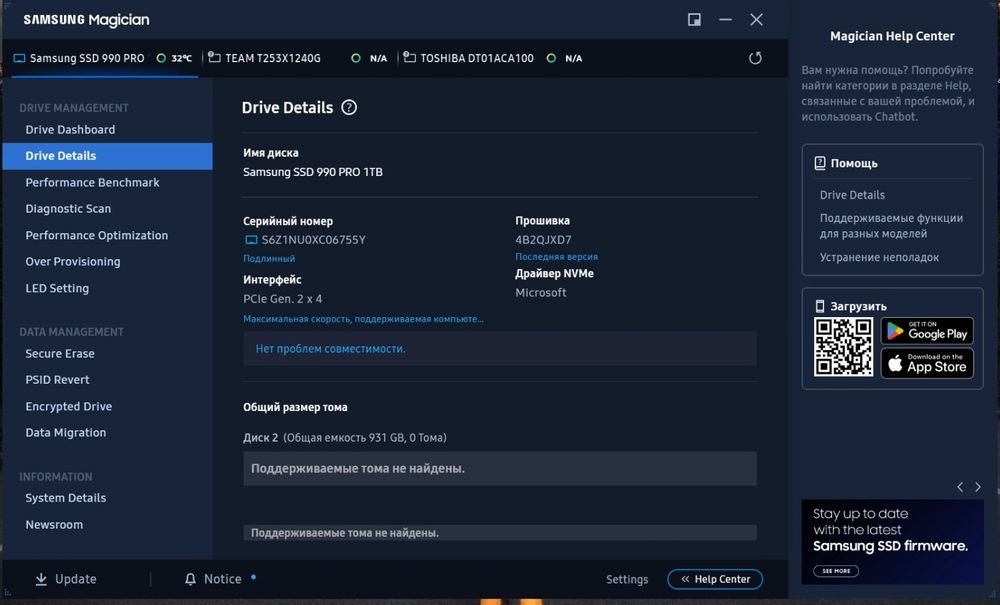Click the Notice bell icon
This screenshot has height=605, width=1000.
click(190, 579)
